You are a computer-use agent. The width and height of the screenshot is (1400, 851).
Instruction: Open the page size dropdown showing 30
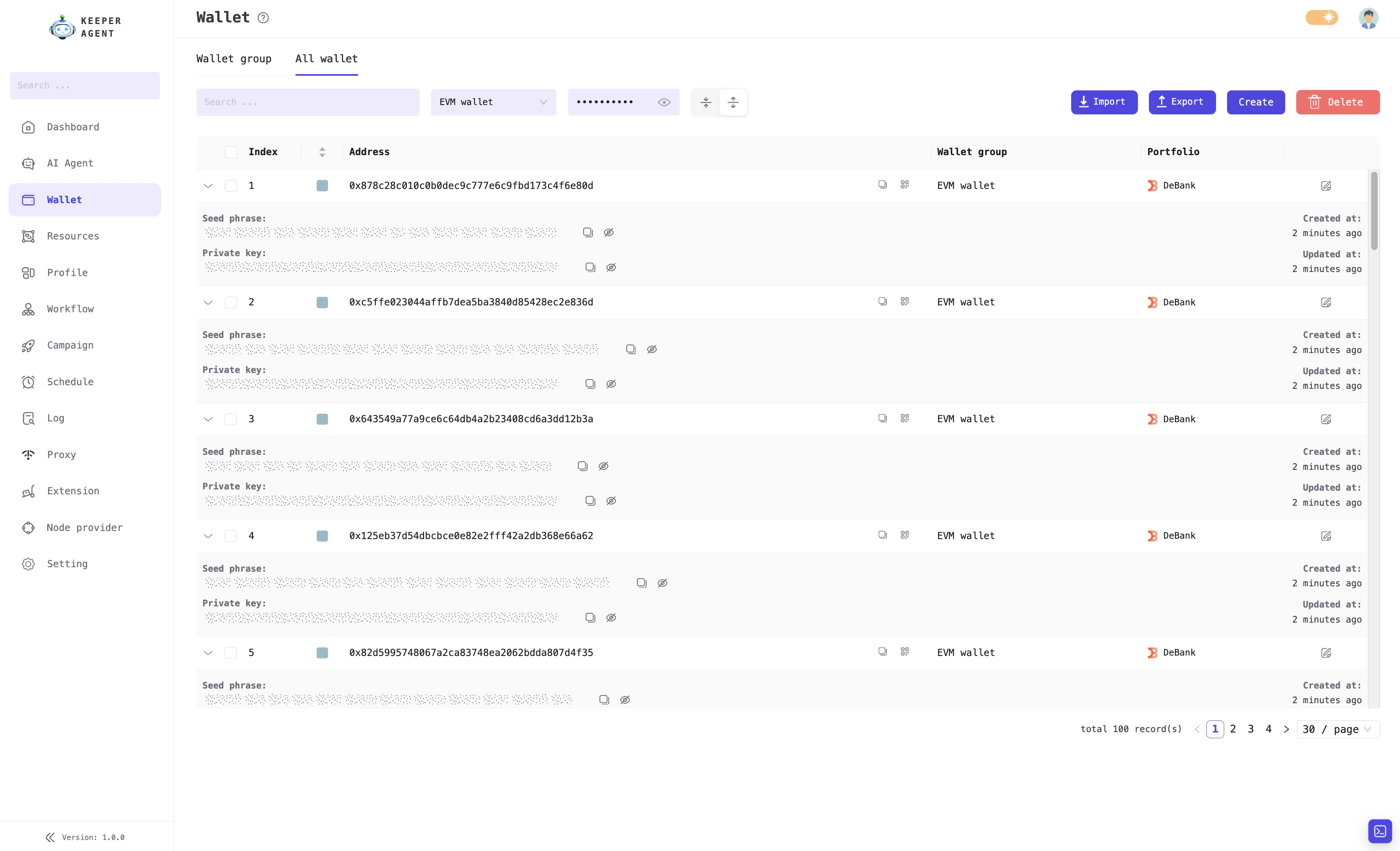click(x=1337, y=729)
